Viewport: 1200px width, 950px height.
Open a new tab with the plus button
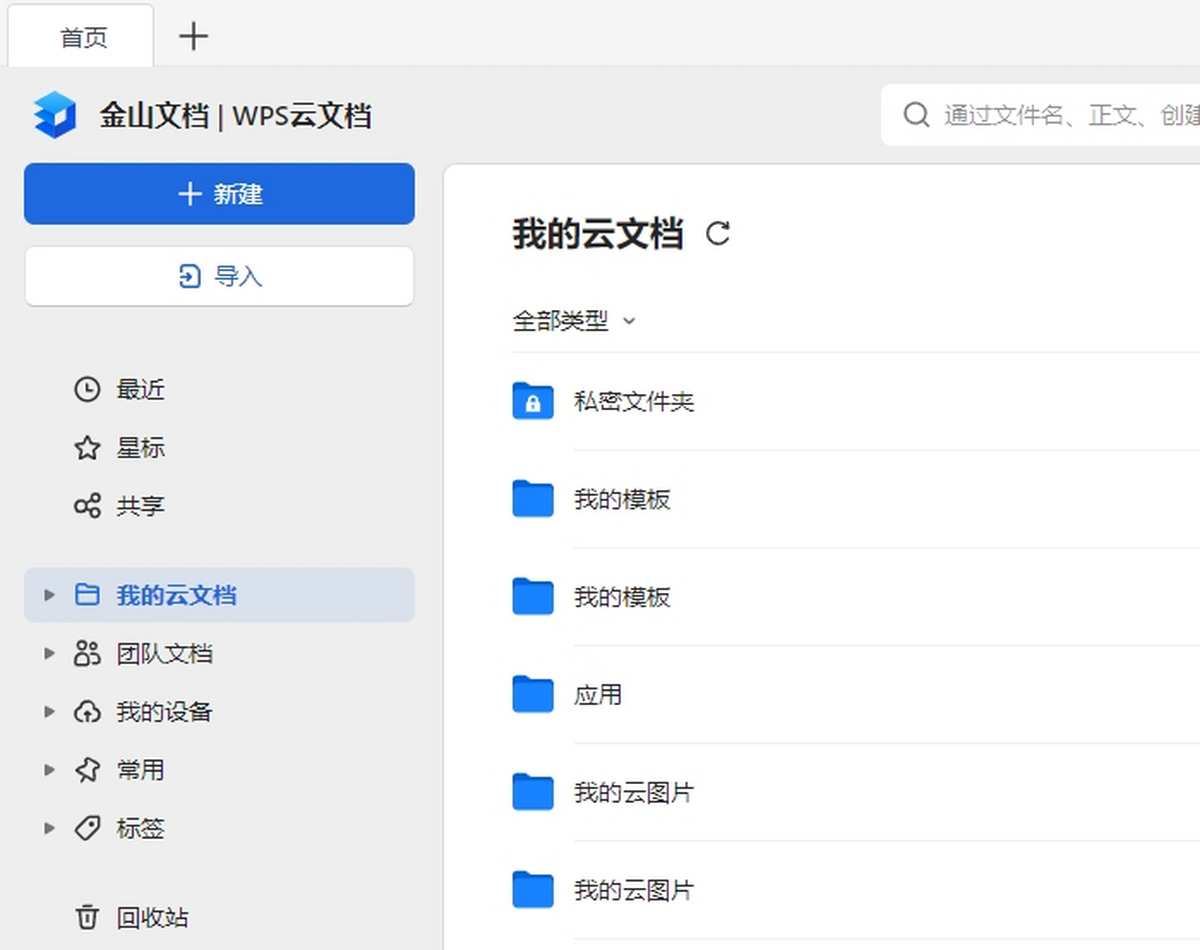coord(193,36)
